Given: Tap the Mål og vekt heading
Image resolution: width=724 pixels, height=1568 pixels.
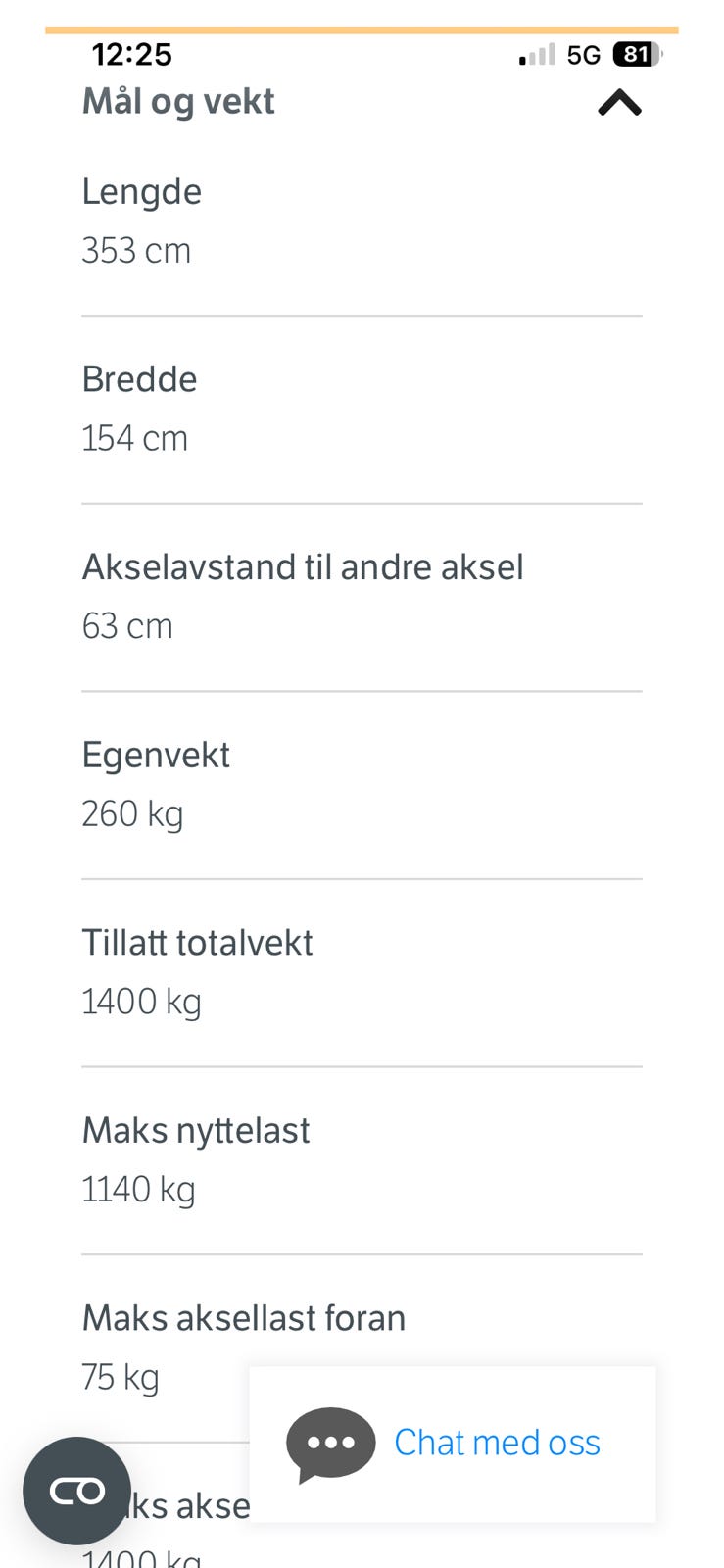Looking at the screenshot, I should [x=178, y=102].
